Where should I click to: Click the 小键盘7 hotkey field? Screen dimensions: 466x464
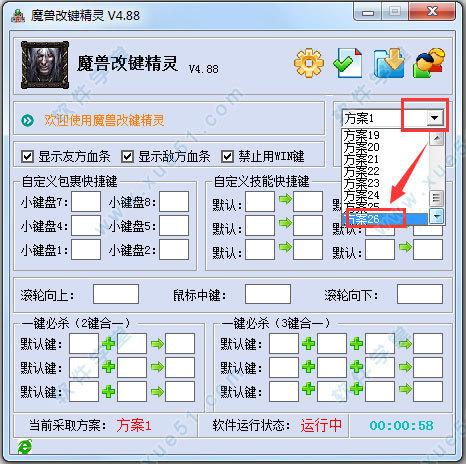pyautogui.click(x=86, y=201)
